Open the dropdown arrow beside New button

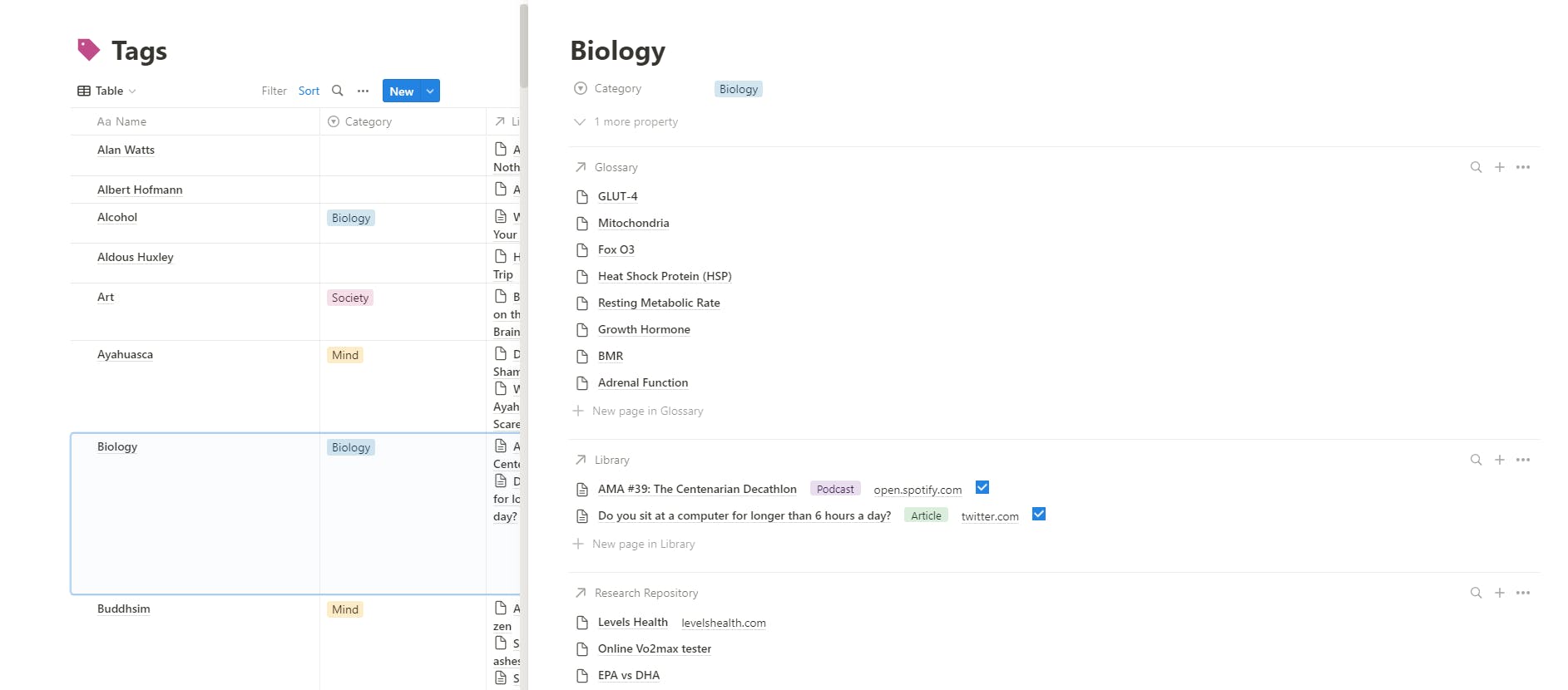(430, 91)
